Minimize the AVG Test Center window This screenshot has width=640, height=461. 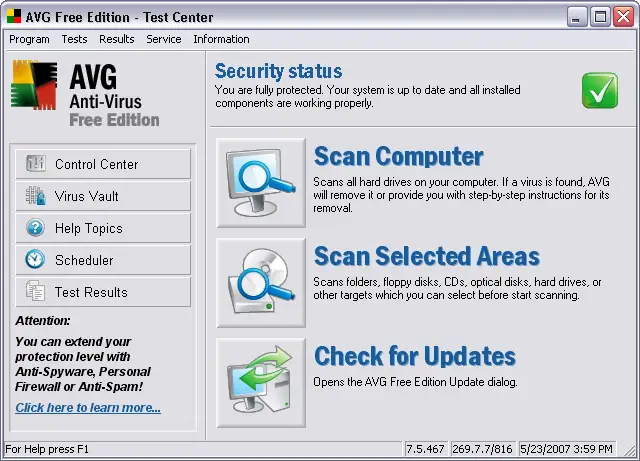coord(576,17)
